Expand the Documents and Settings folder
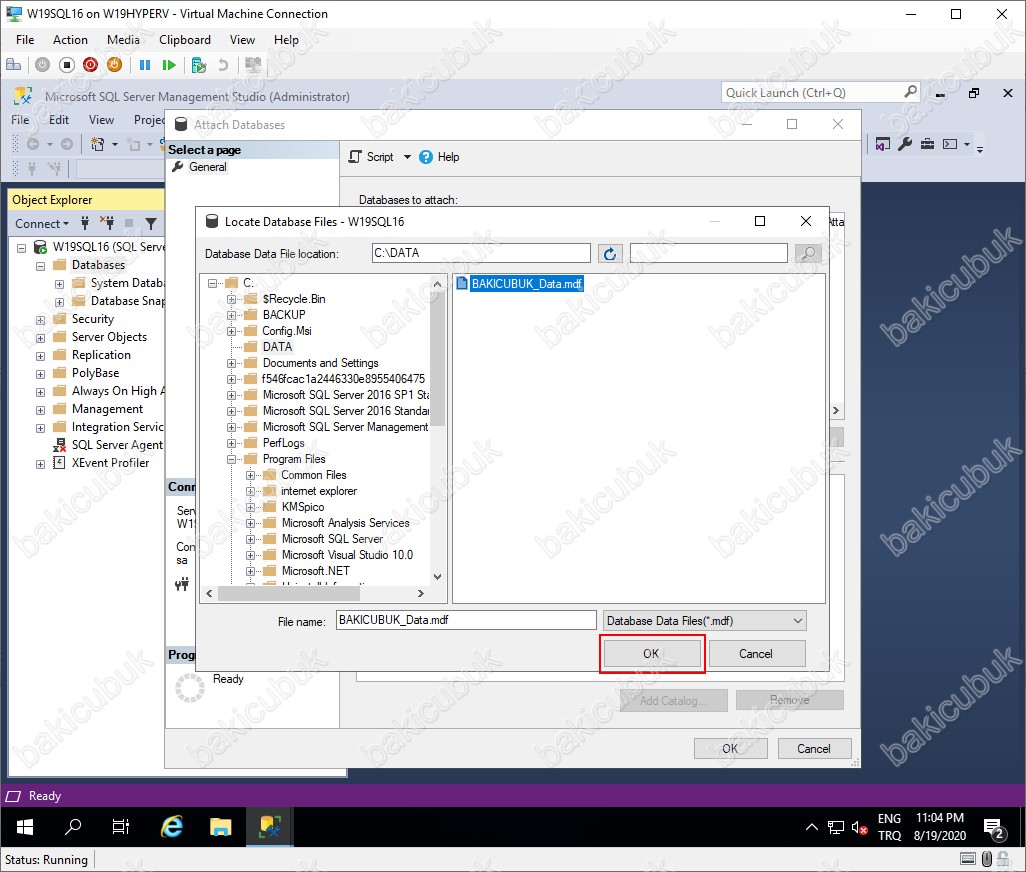This screenshot has height=872, width=1026. pyautogui.click(x=232, y=363)
